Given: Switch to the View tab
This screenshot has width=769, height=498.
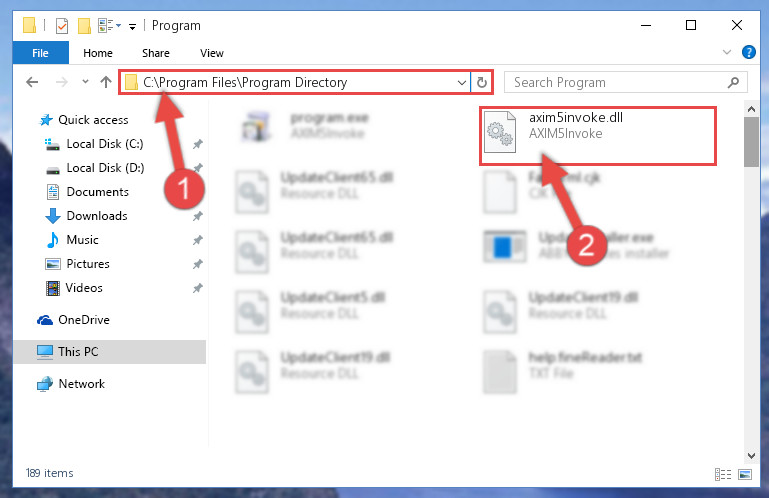Looking at the screenshot, I should (212, 53).
